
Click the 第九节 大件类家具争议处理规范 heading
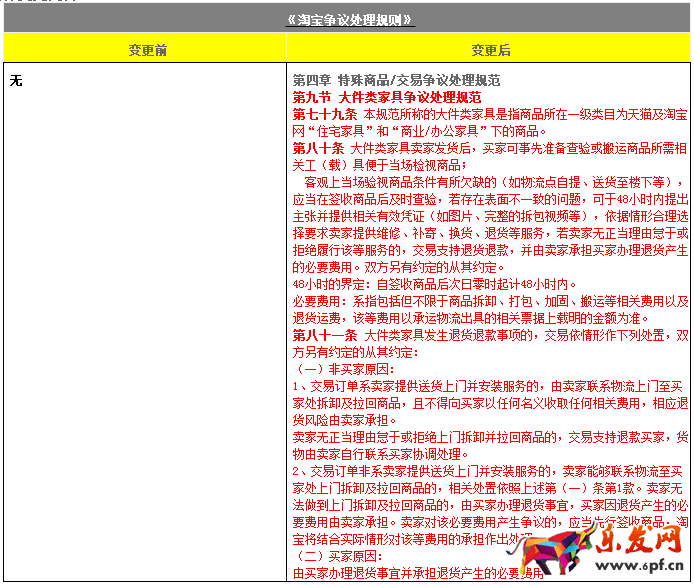pos(386,98)
